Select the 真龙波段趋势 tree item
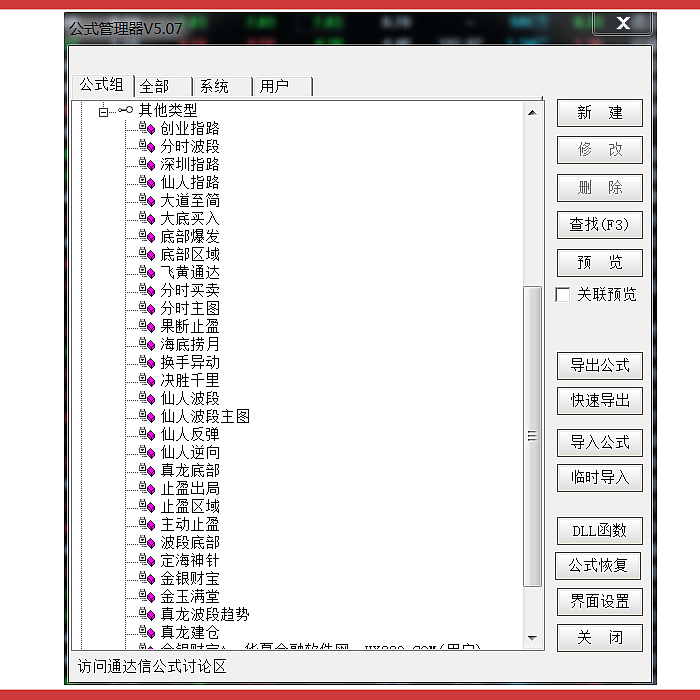 click(x=205, y=615)
